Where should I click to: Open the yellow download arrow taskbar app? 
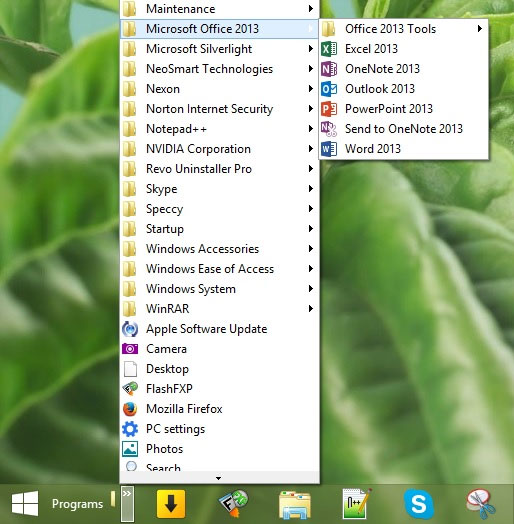tap(171, 504)
